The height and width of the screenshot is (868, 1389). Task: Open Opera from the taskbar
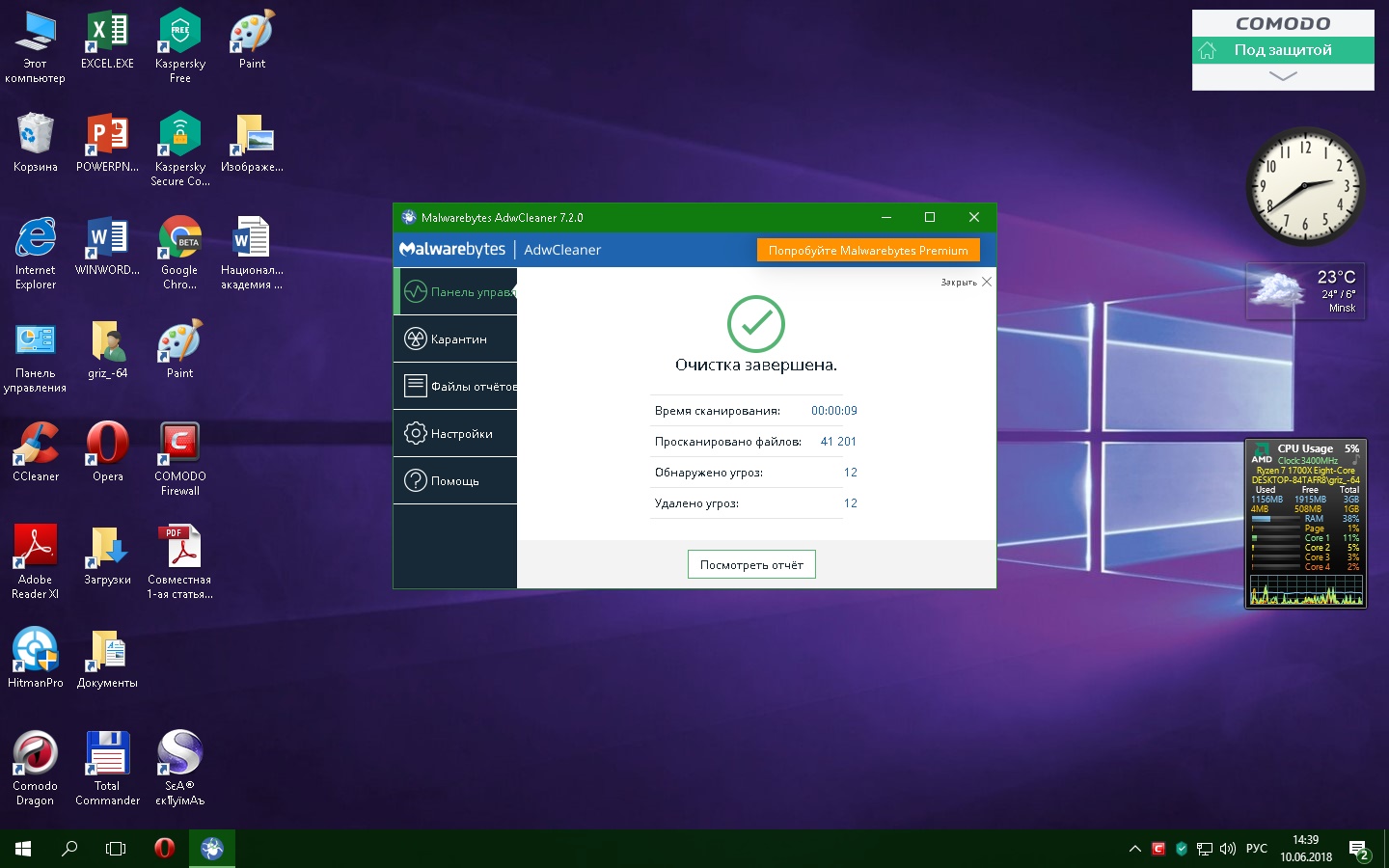coord(164,849)
